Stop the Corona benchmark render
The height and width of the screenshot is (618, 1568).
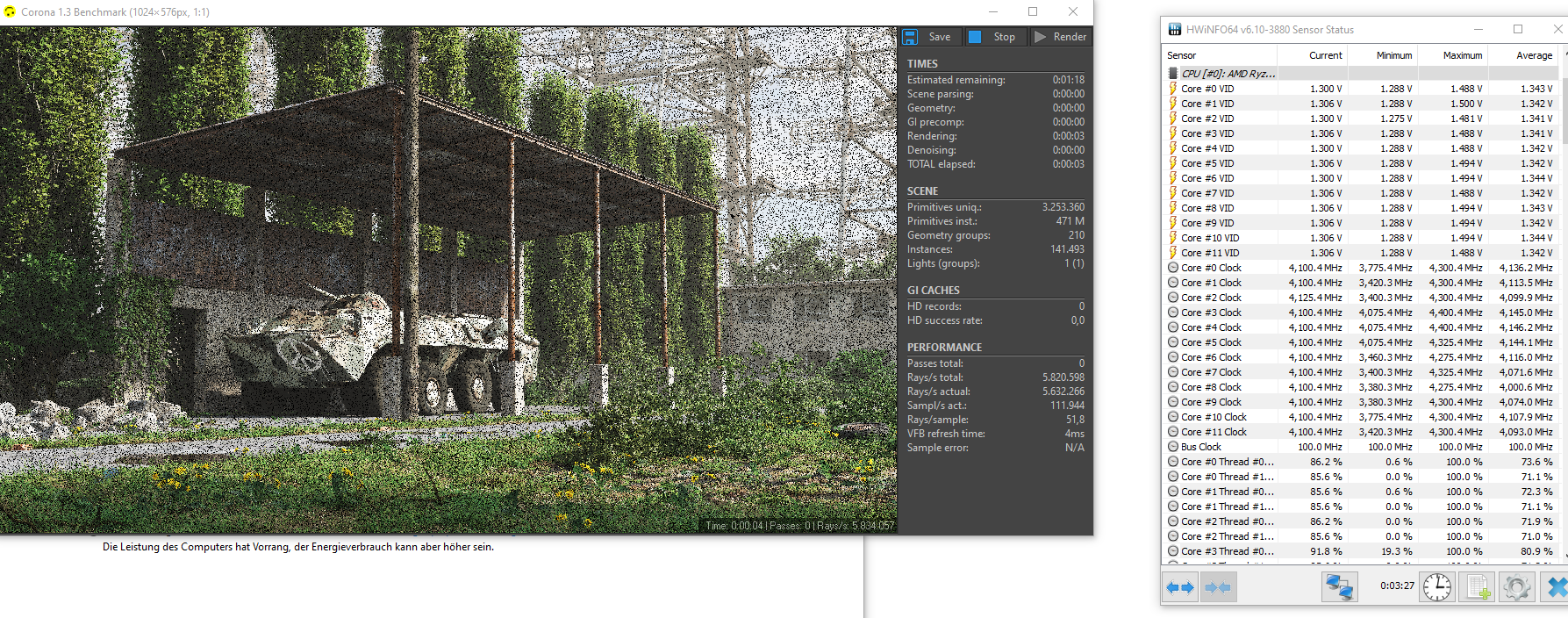994,37
